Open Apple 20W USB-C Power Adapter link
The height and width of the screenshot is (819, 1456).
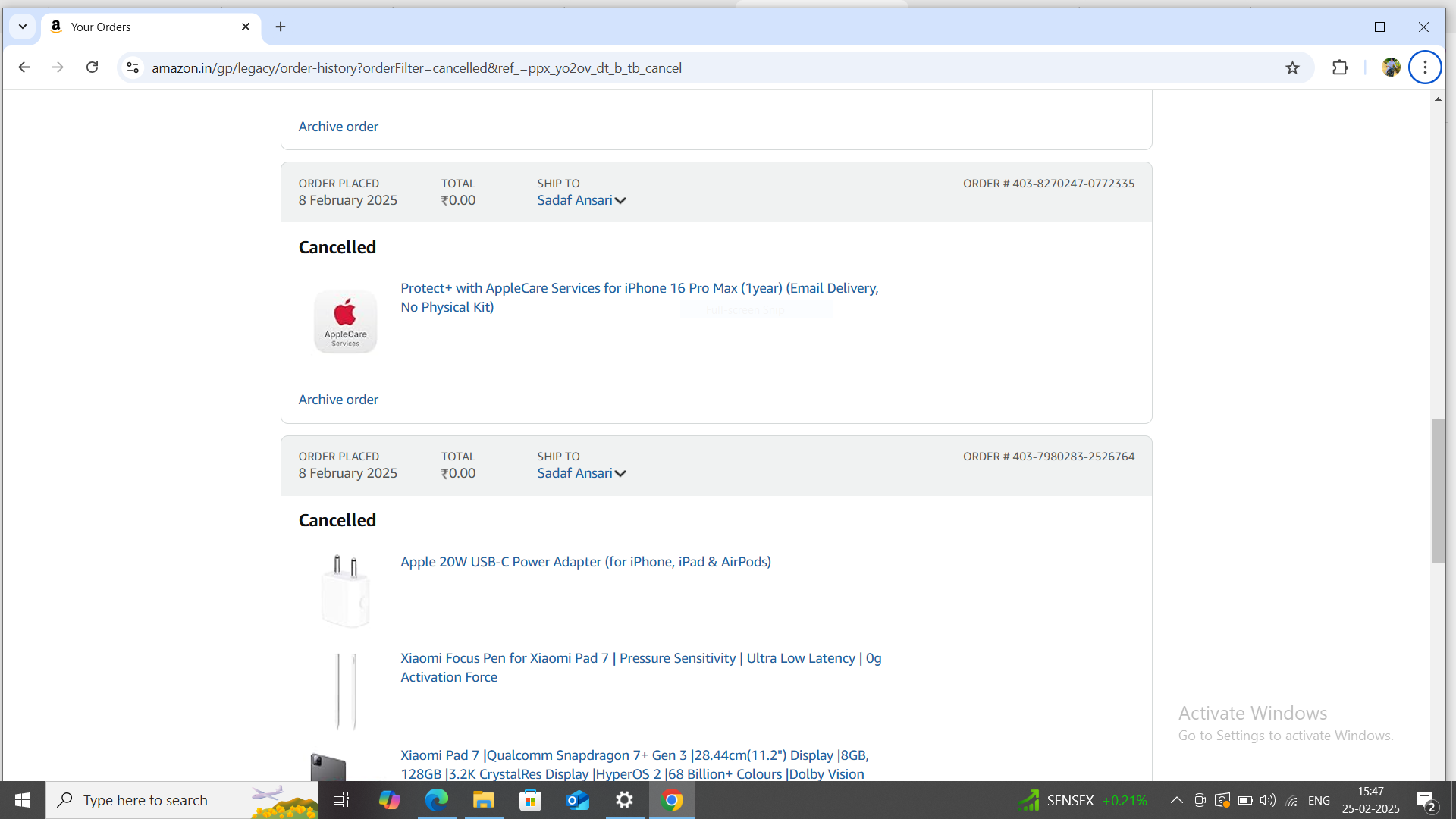(585, 562)
